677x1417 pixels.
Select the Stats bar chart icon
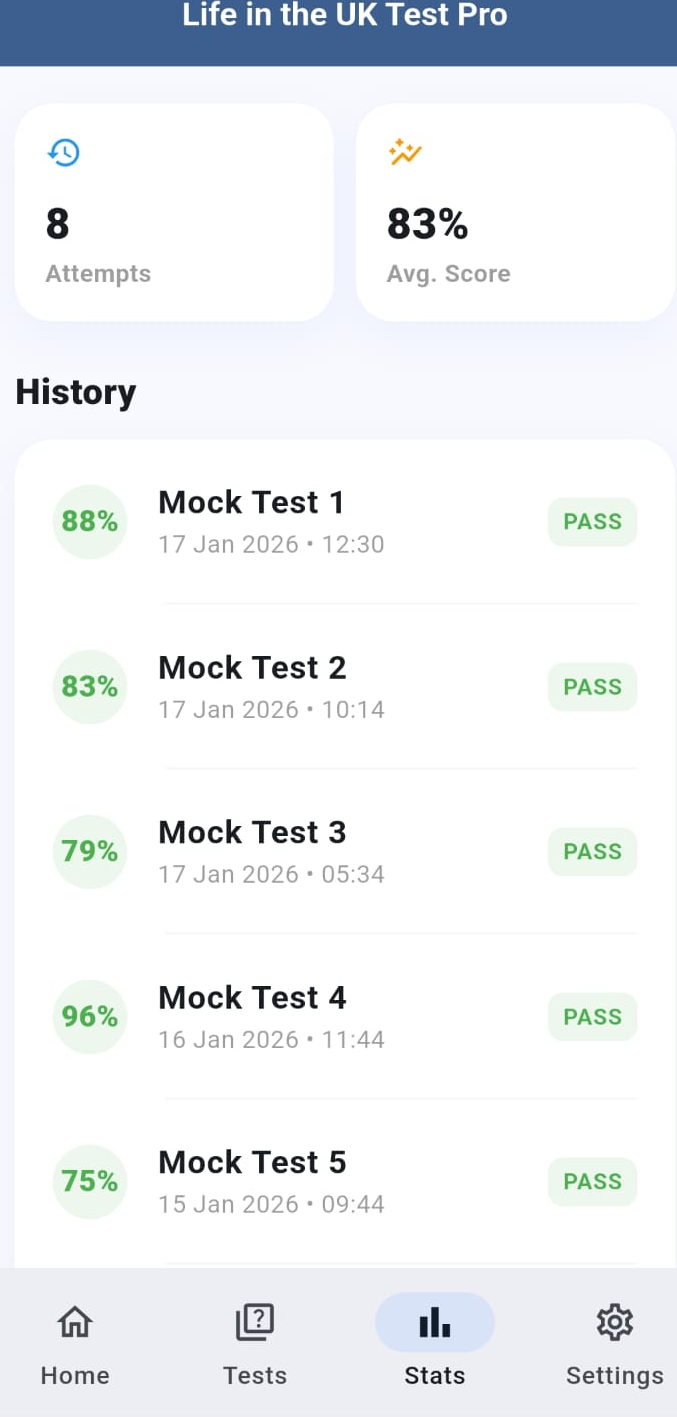click(435, 1322)
